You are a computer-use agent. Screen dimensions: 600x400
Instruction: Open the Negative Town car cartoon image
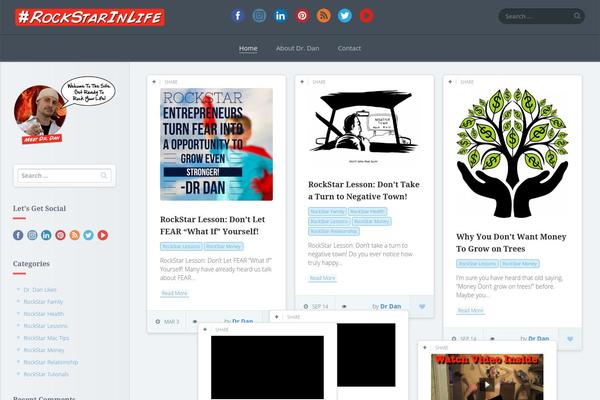(x=364, y=126)
